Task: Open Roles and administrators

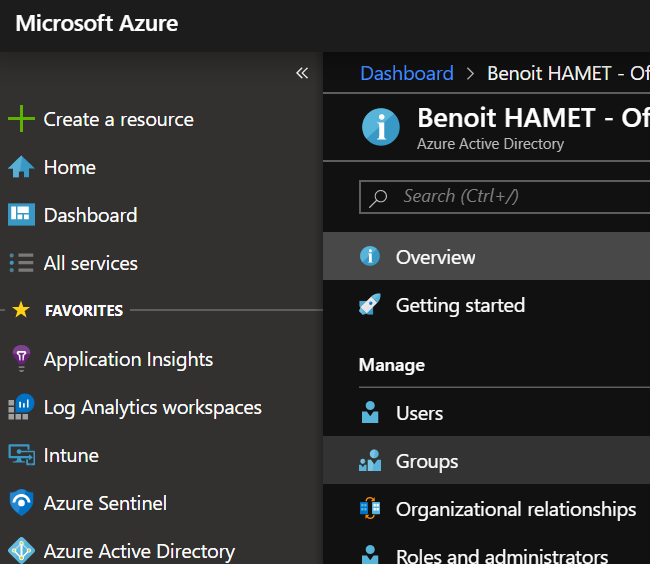Action: (501, 556)
